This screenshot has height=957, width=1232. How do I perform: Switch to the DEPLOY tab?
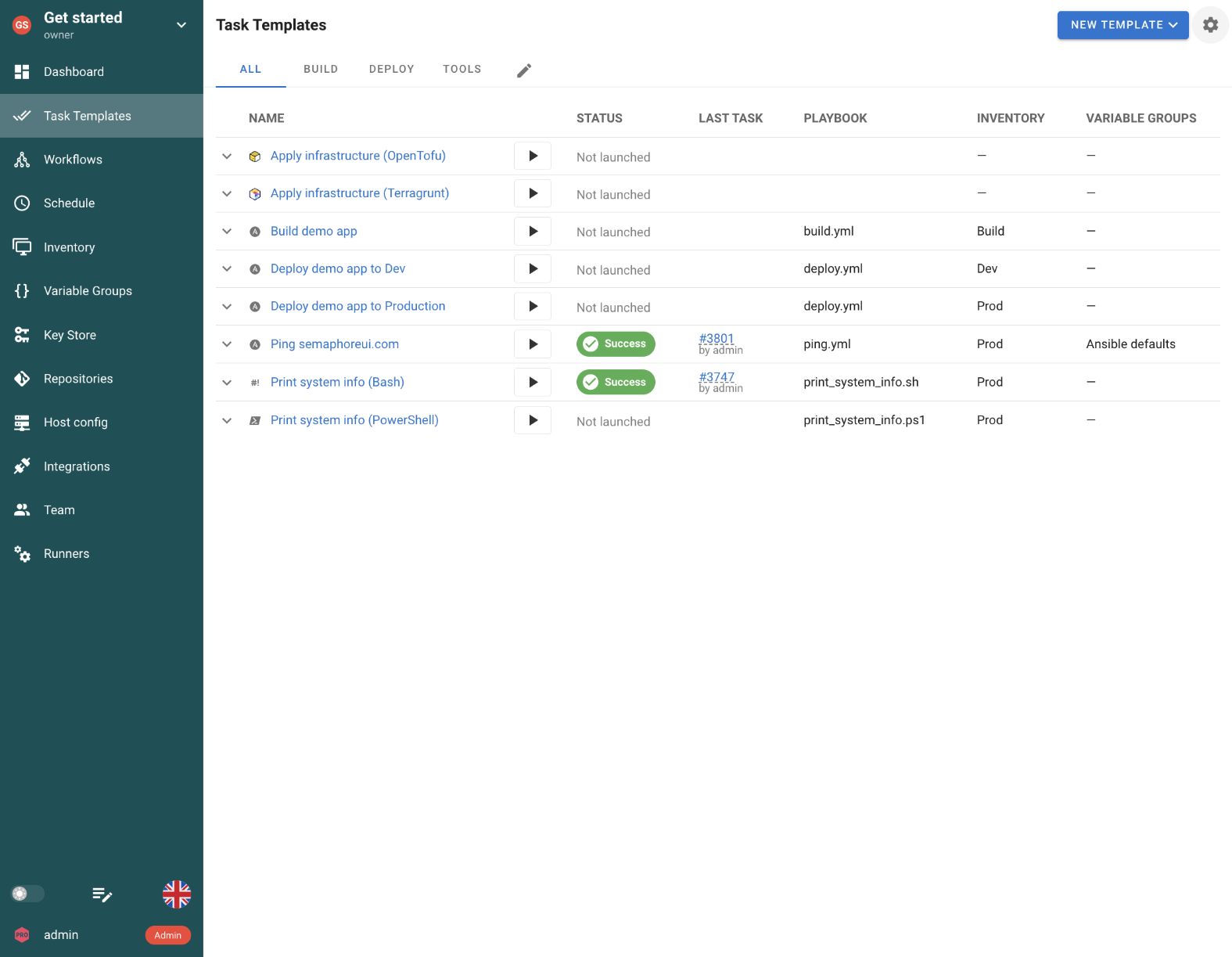click(x=391, y=70)
